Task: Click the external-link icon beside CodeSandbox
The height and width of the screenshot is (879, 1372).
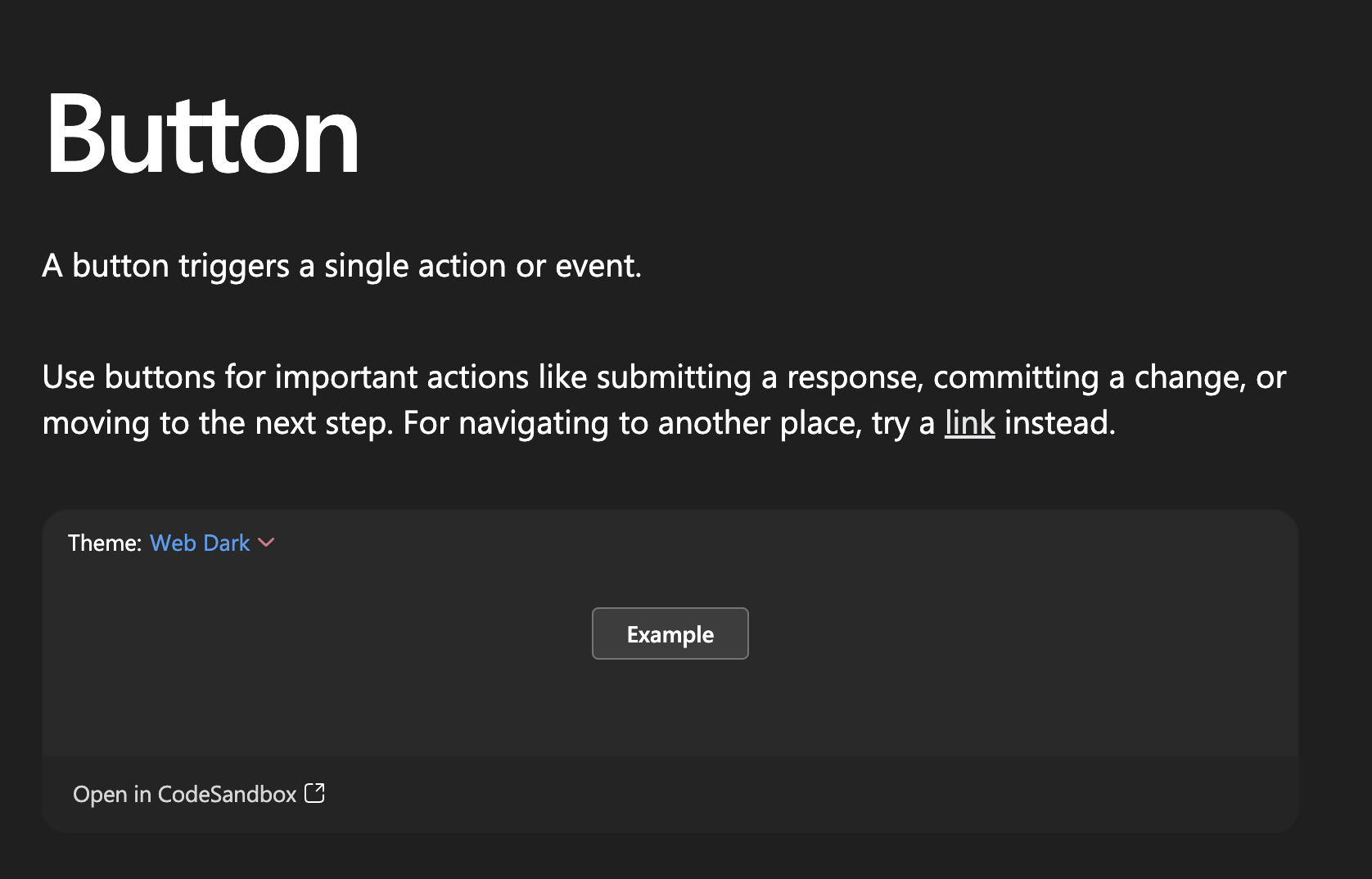Action: coord(314,793)
